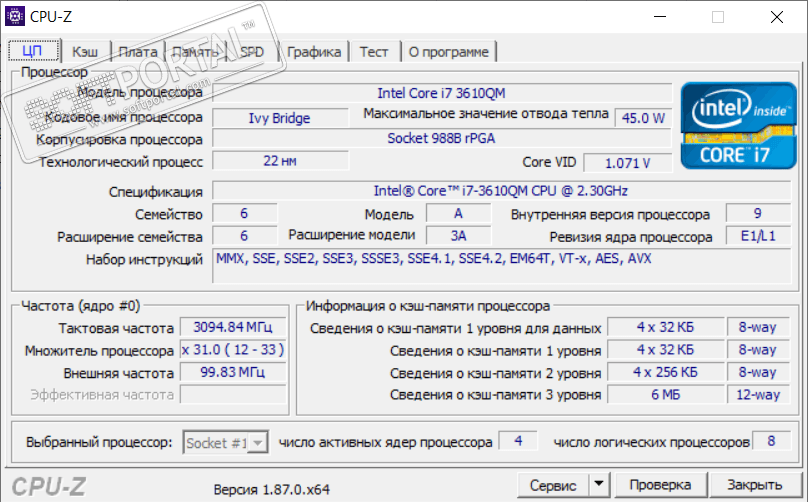This screenshot has height=502, width=808.
Task: Close the CPU-Z window
Action: click(x=777, y=16)
